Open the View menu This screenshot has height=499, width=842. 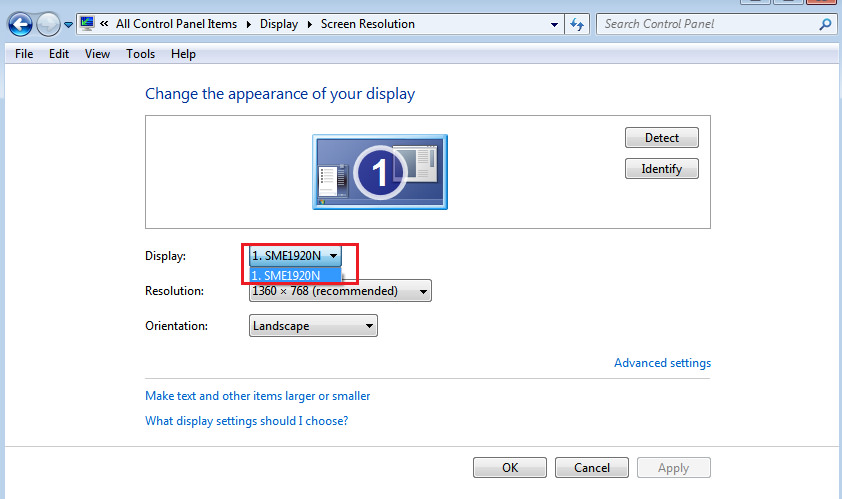tap(97, 54)
